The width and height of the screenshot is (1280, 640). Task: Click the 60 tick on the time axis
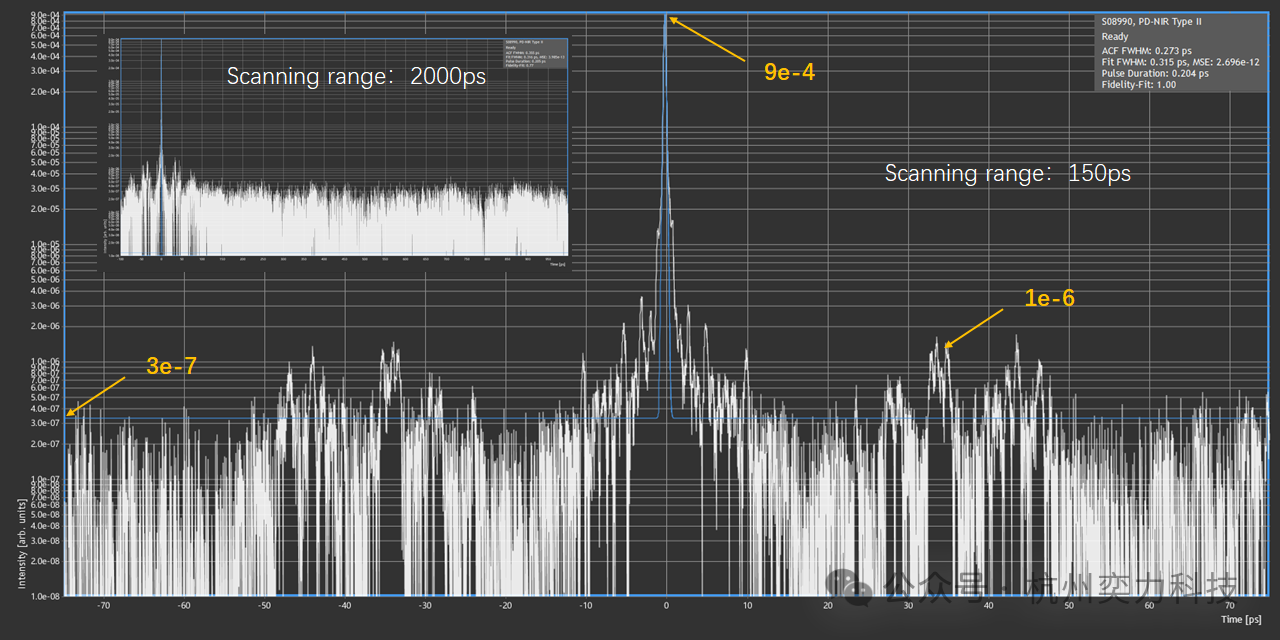[1149, 605]
